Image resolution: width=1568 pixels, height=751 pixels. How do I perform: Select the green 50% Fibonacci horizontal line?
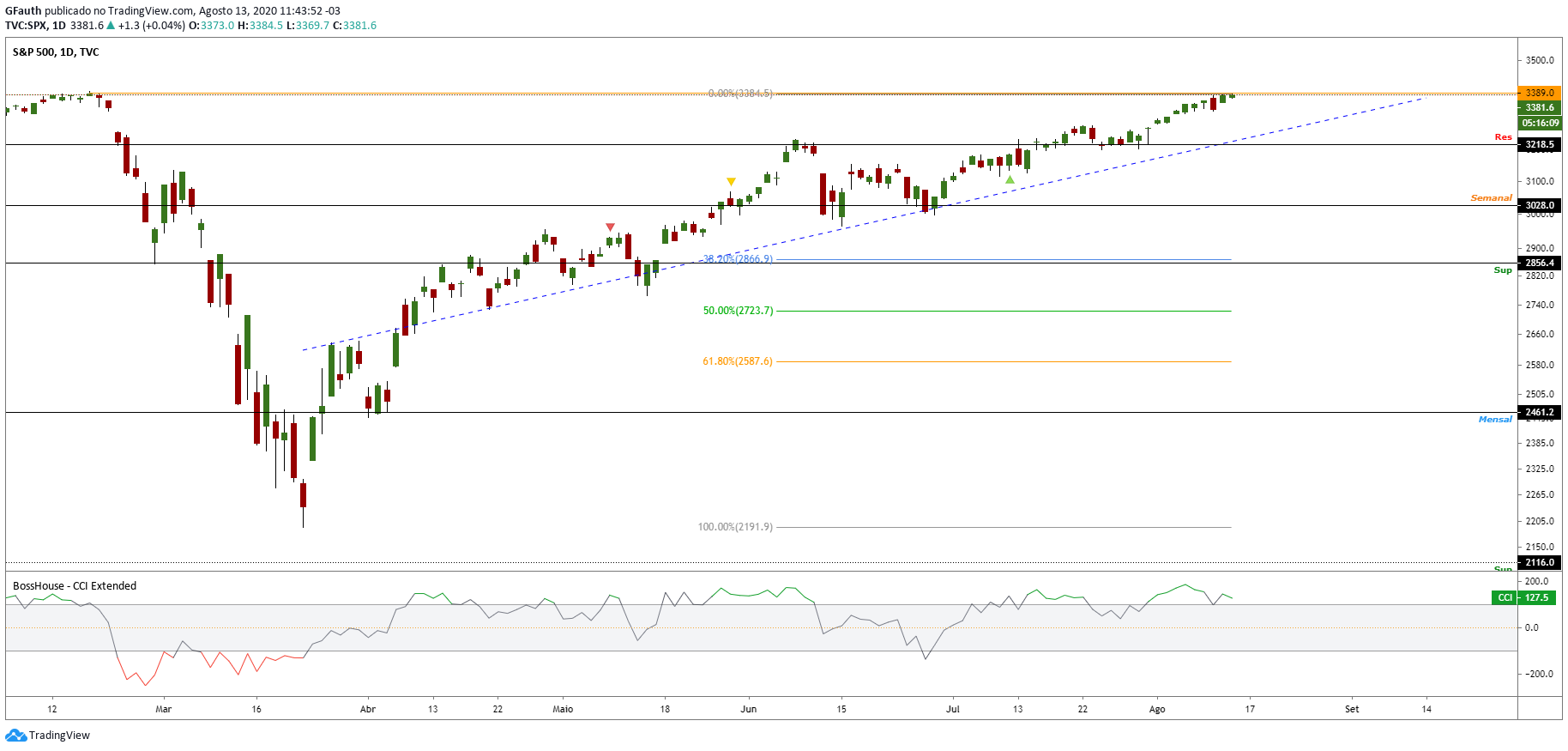point(1004,311)
